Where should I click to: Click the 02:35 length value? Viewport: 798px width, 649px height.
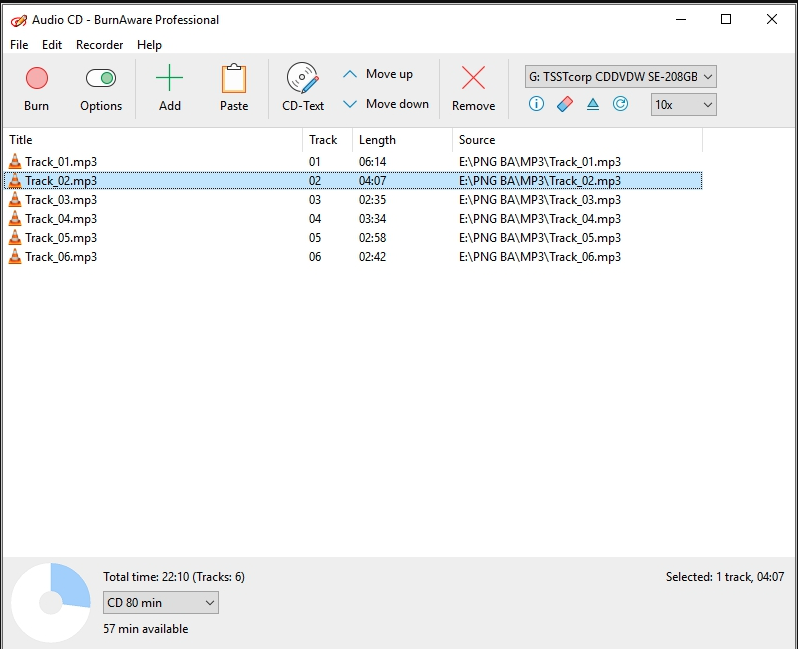coord(373,200)
